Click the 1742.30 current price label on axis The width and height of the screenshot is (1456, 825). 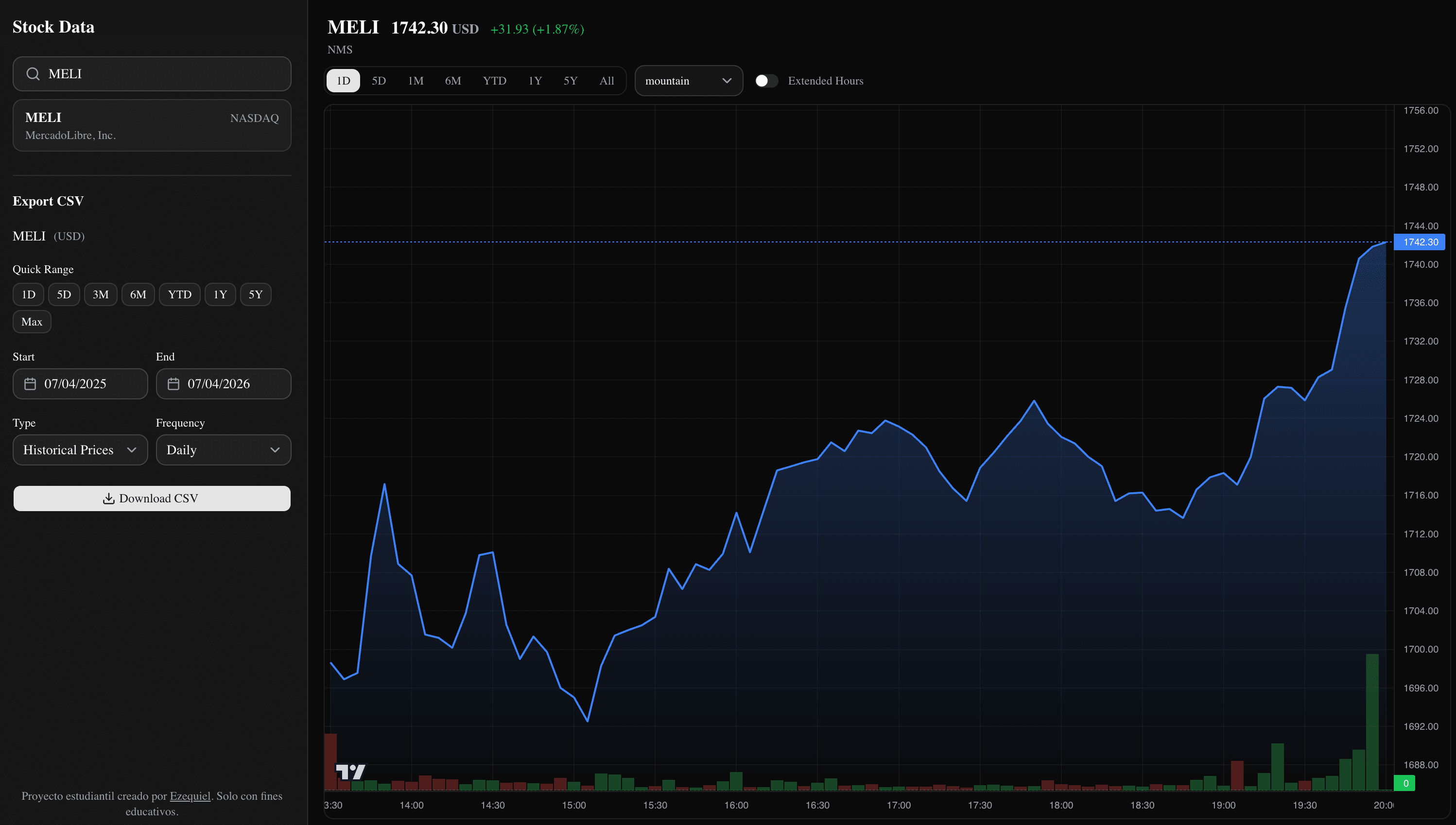tap(1419, 242)
